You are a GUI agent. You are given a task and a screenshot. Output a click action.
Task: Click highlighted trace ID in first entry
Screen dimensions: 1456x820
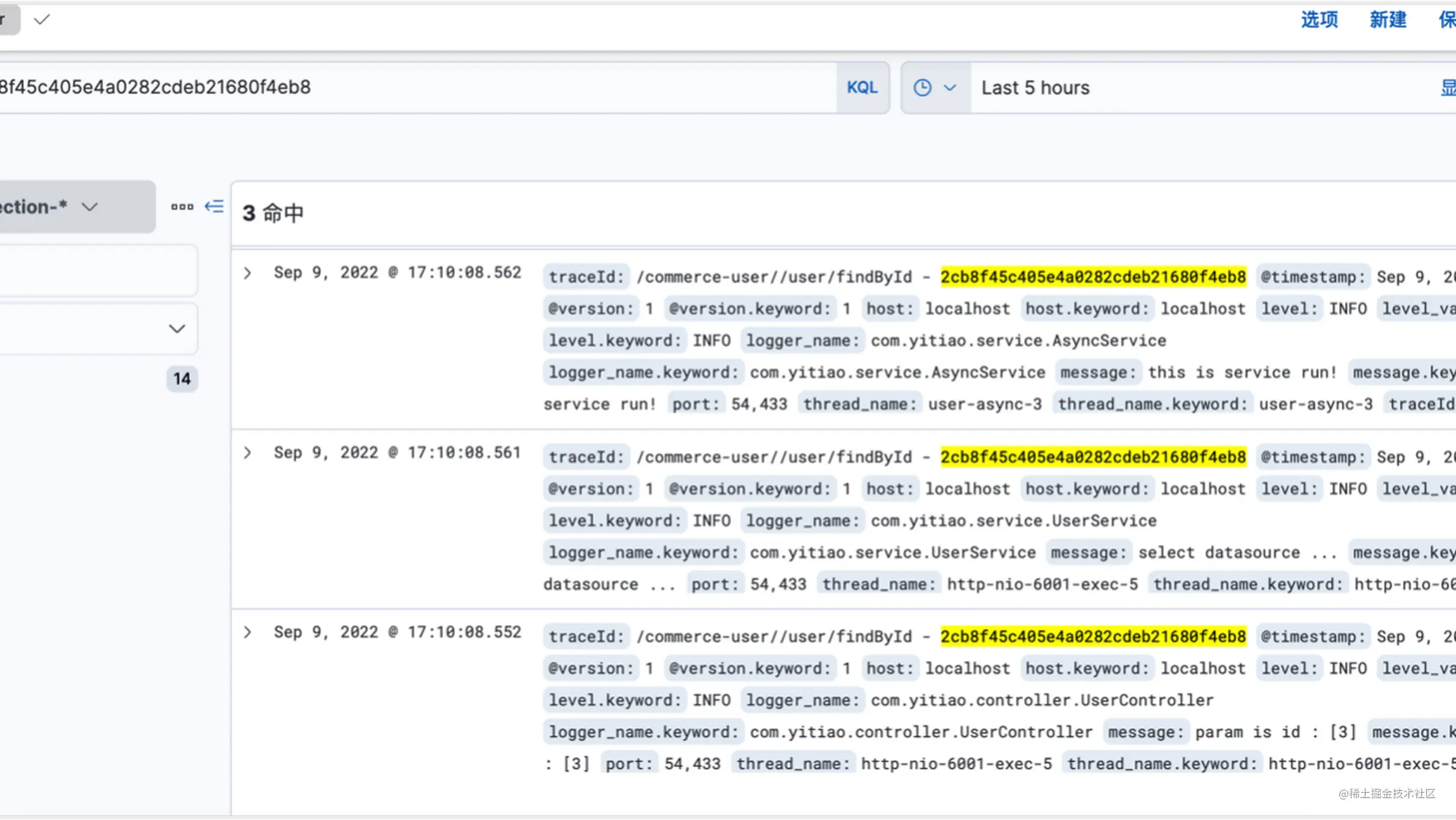point(1093,277)
